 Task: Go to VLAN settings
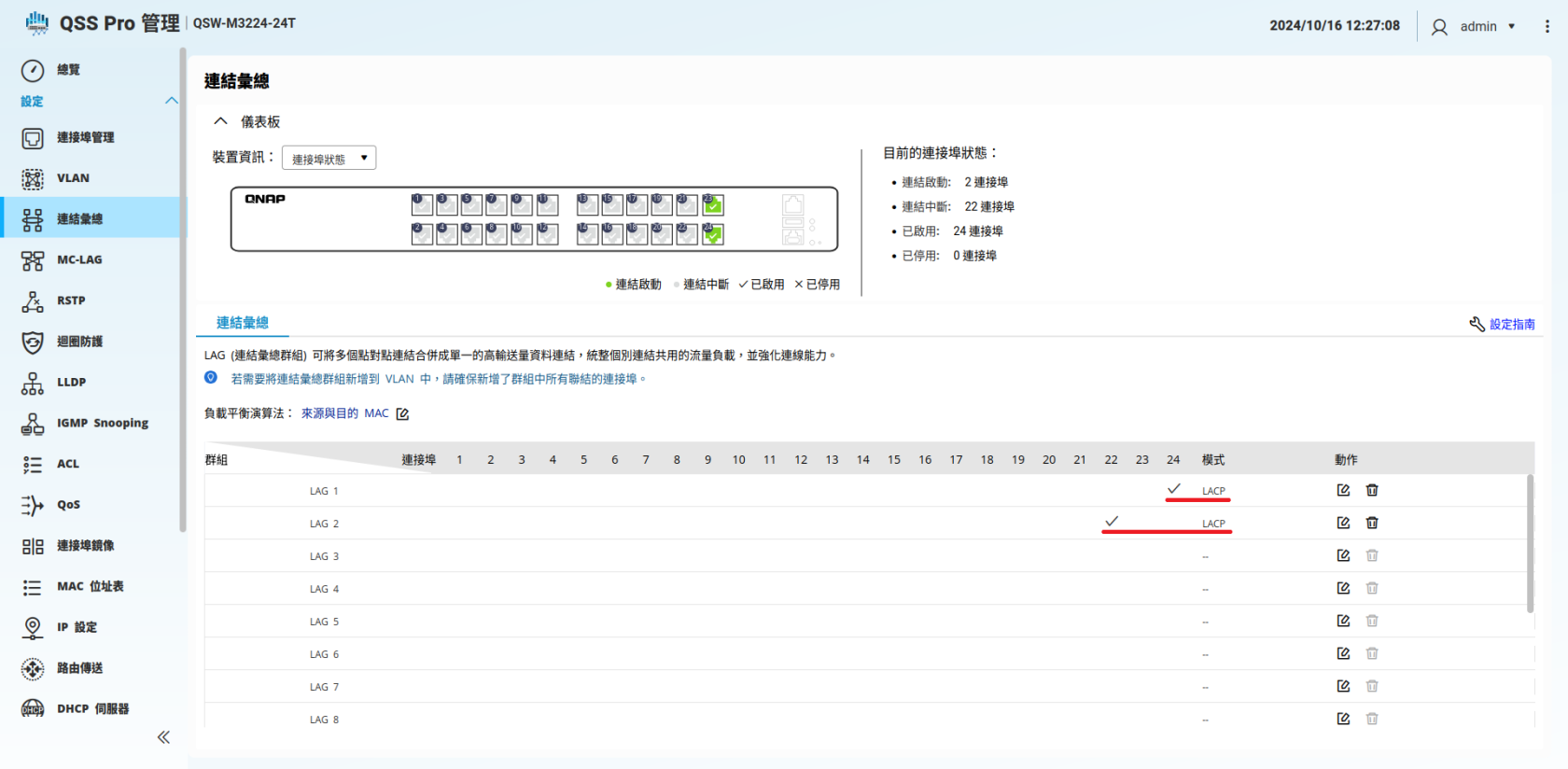(x=73, y=178)
